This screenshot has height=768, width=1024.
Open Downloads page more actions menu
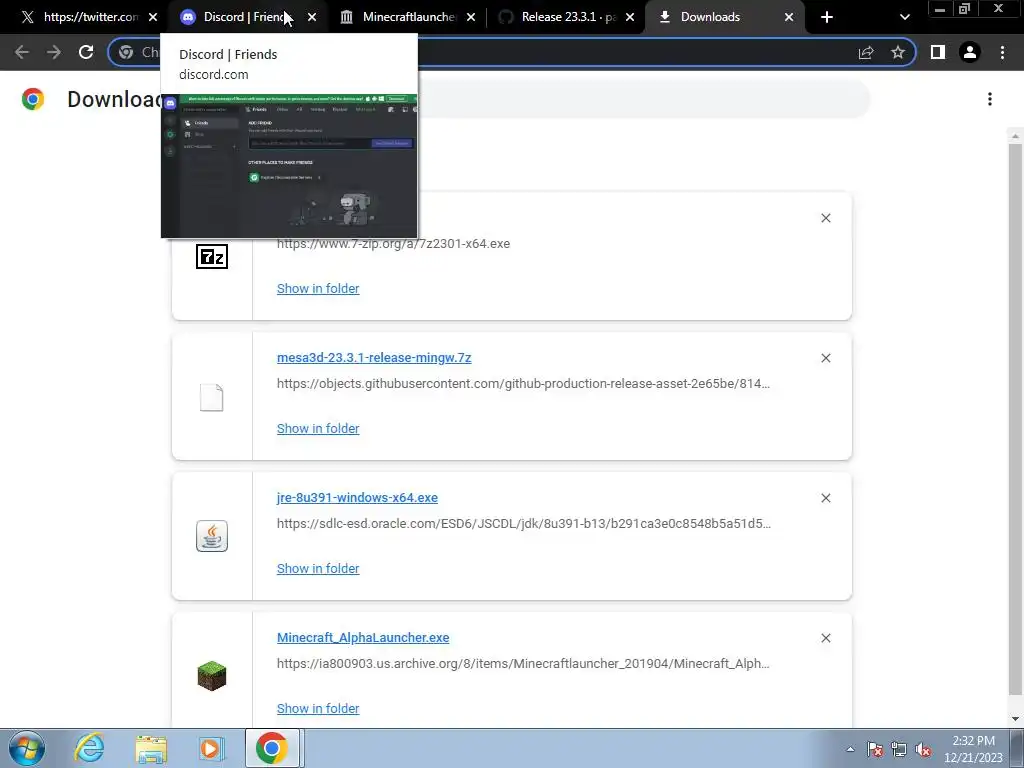tap(990, 99)
